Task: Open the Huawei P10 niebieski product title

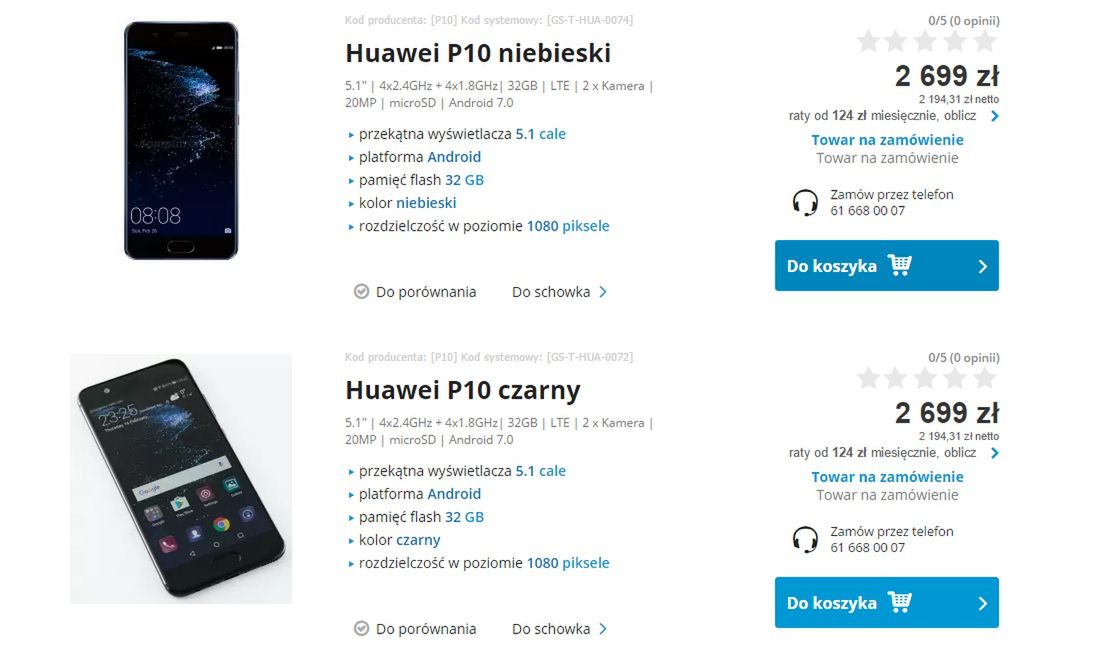Action: [x=477, y=52]
